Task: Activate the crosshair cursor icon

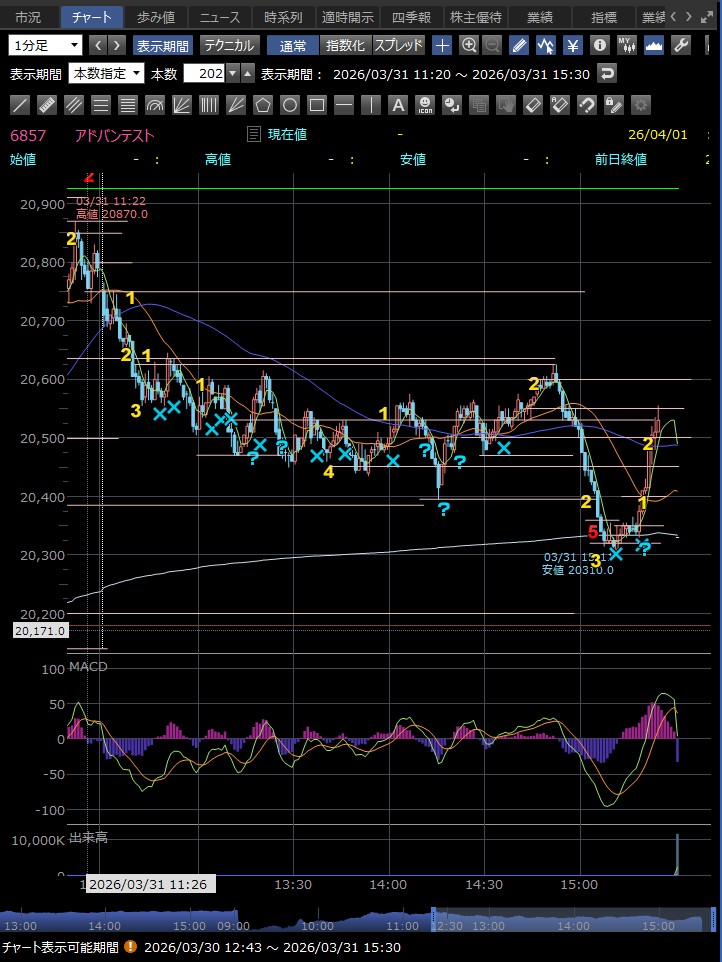Action: [442, 45]
